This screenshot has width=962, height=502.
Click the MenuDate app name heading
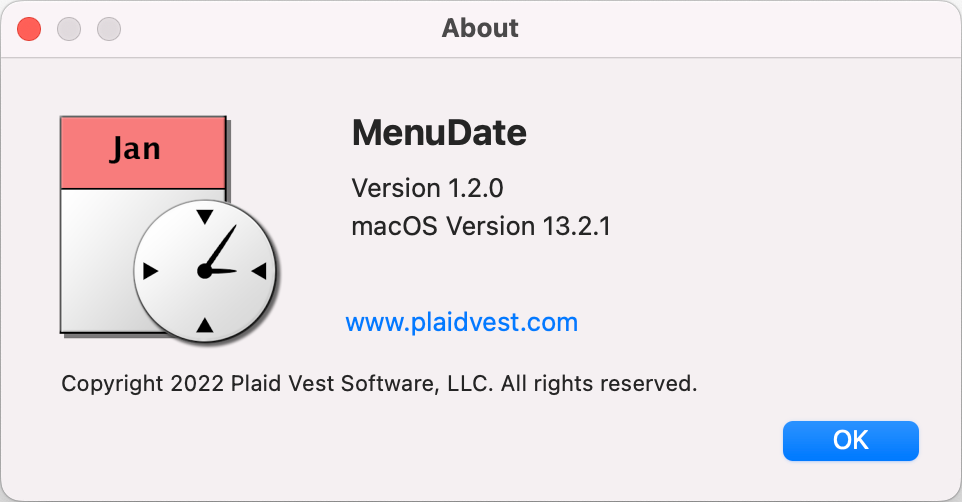(439, 133)
